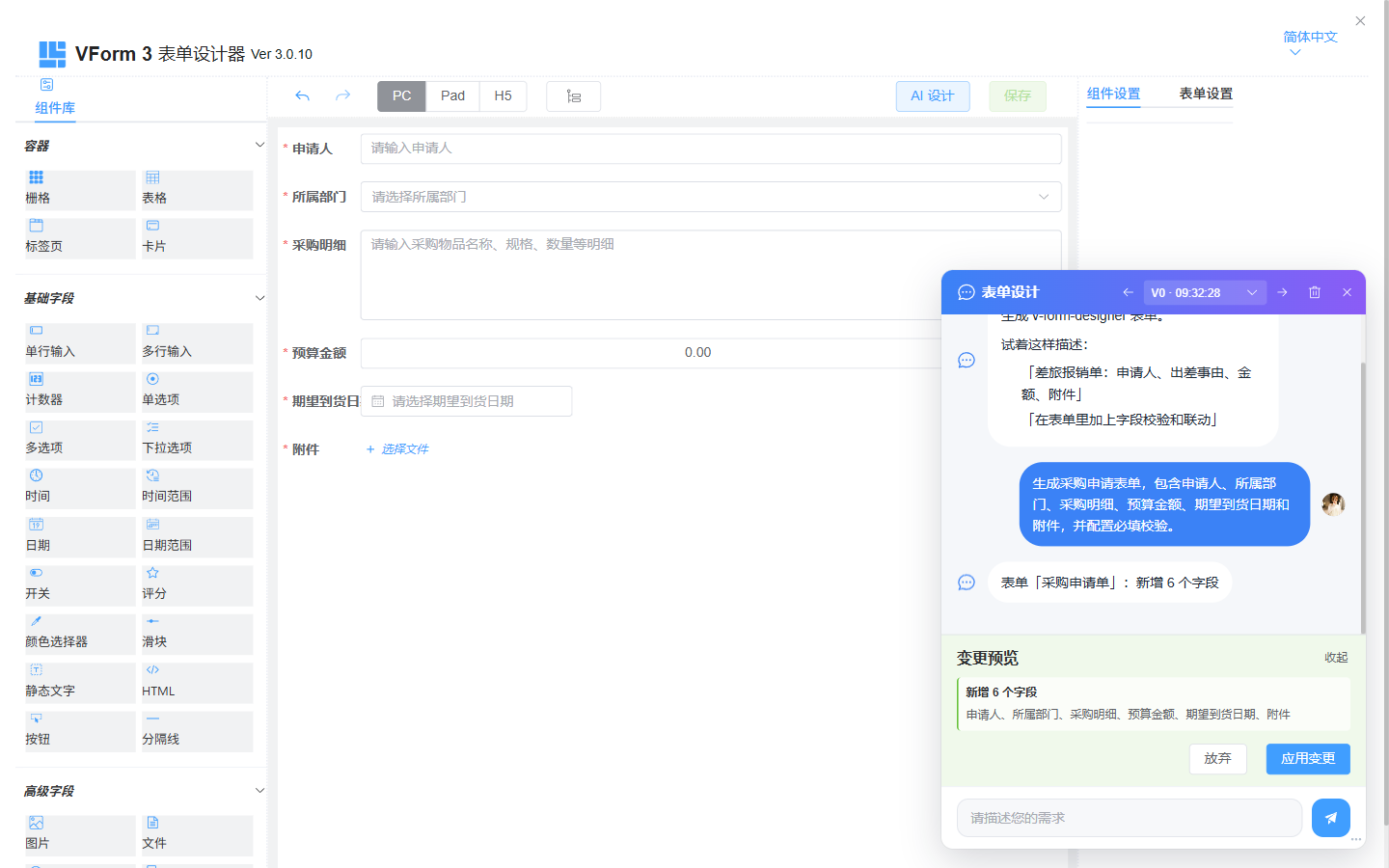Image resolution: width=1389 pixels, height=868 pixels.
Task: Pick the 开关 switch component
Action: pyautogui.click(x=80, y=585)
